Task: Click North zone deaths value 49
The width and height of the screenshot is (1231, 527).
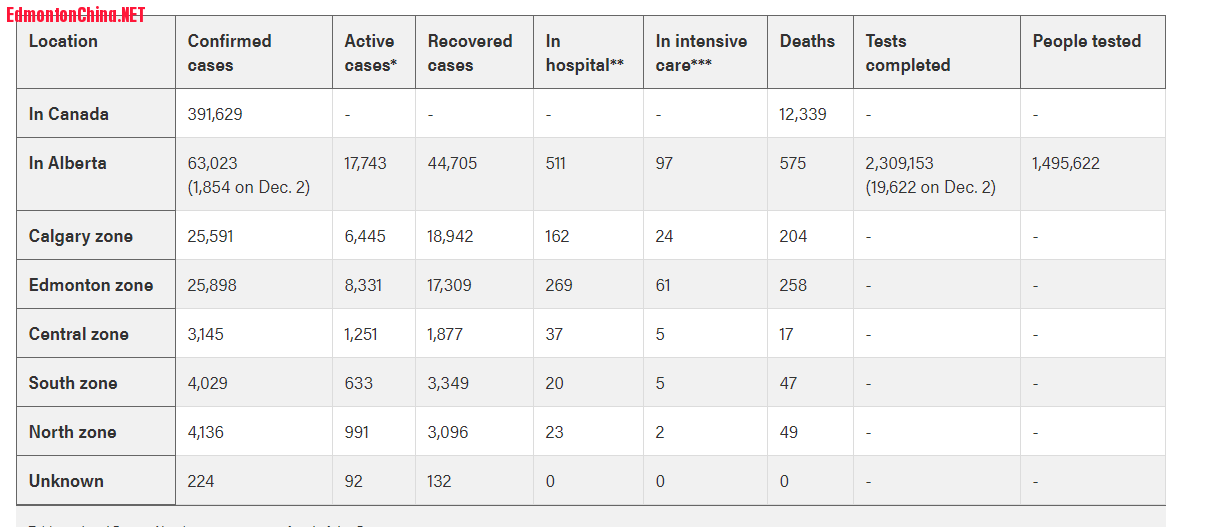Action: point(789,432)
